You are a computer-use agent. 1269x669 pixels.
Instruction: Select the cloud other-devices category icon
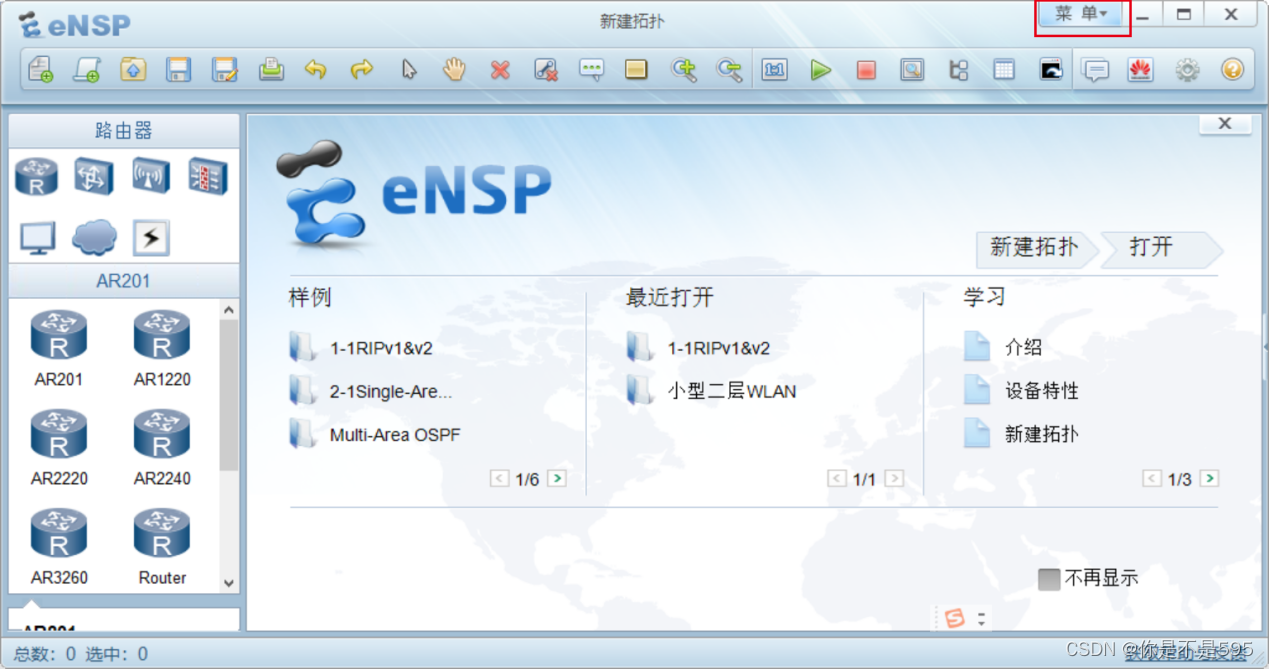pos(94,238)
